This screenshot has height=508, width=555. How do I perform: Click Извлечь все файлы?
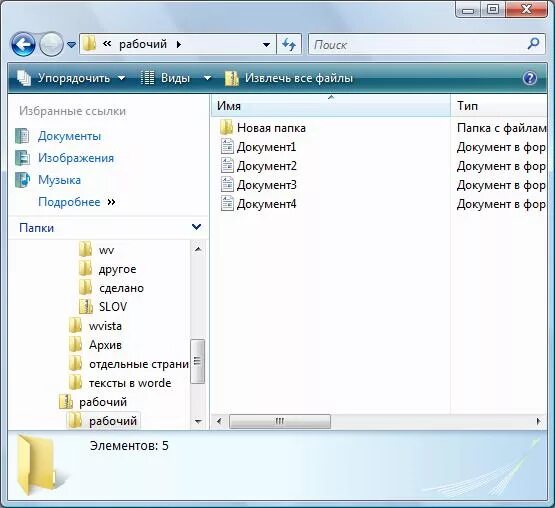(x=289, y=78)
